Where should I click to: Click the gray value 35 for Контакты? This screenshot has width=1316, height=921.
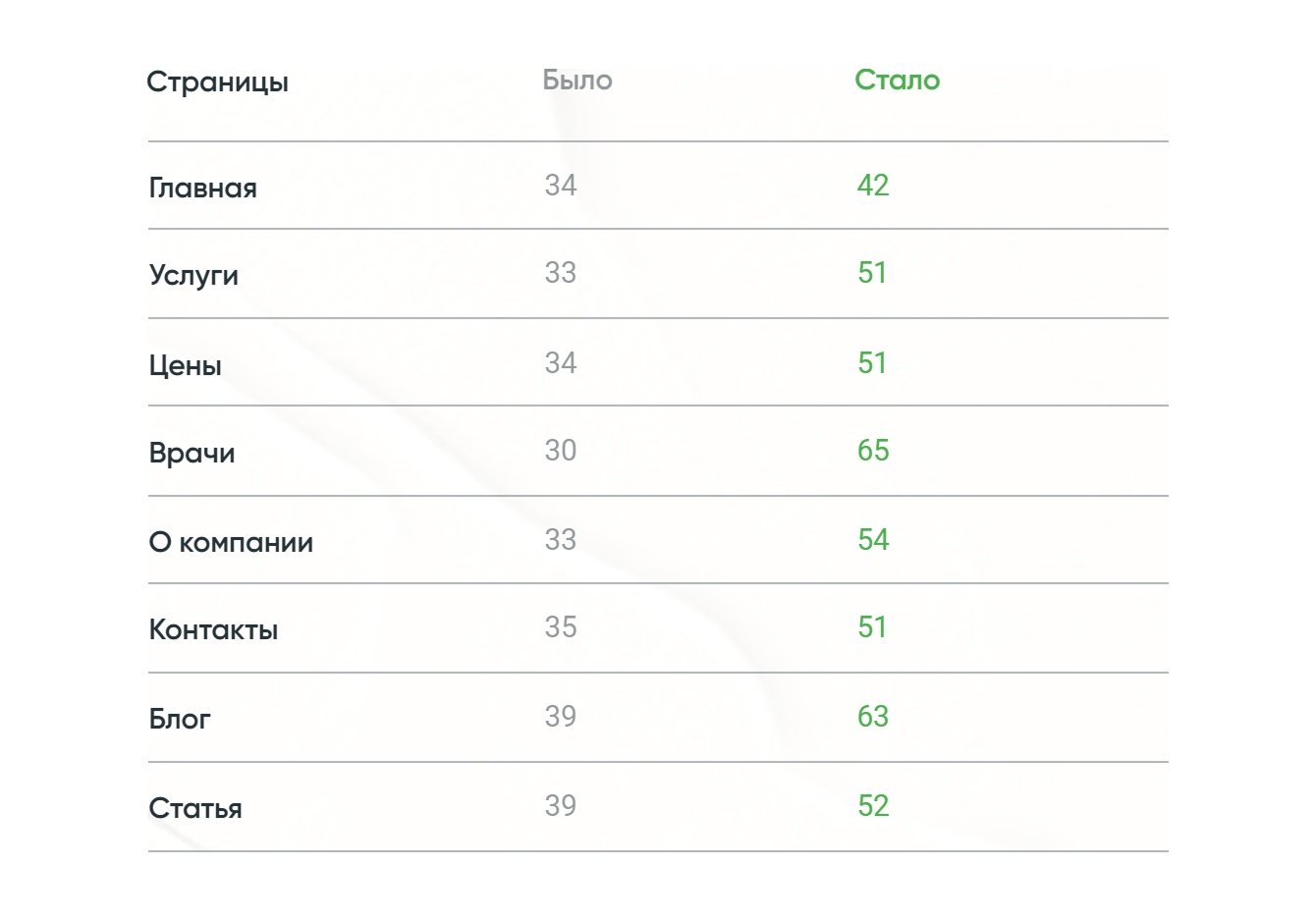(x=560, y=627)
